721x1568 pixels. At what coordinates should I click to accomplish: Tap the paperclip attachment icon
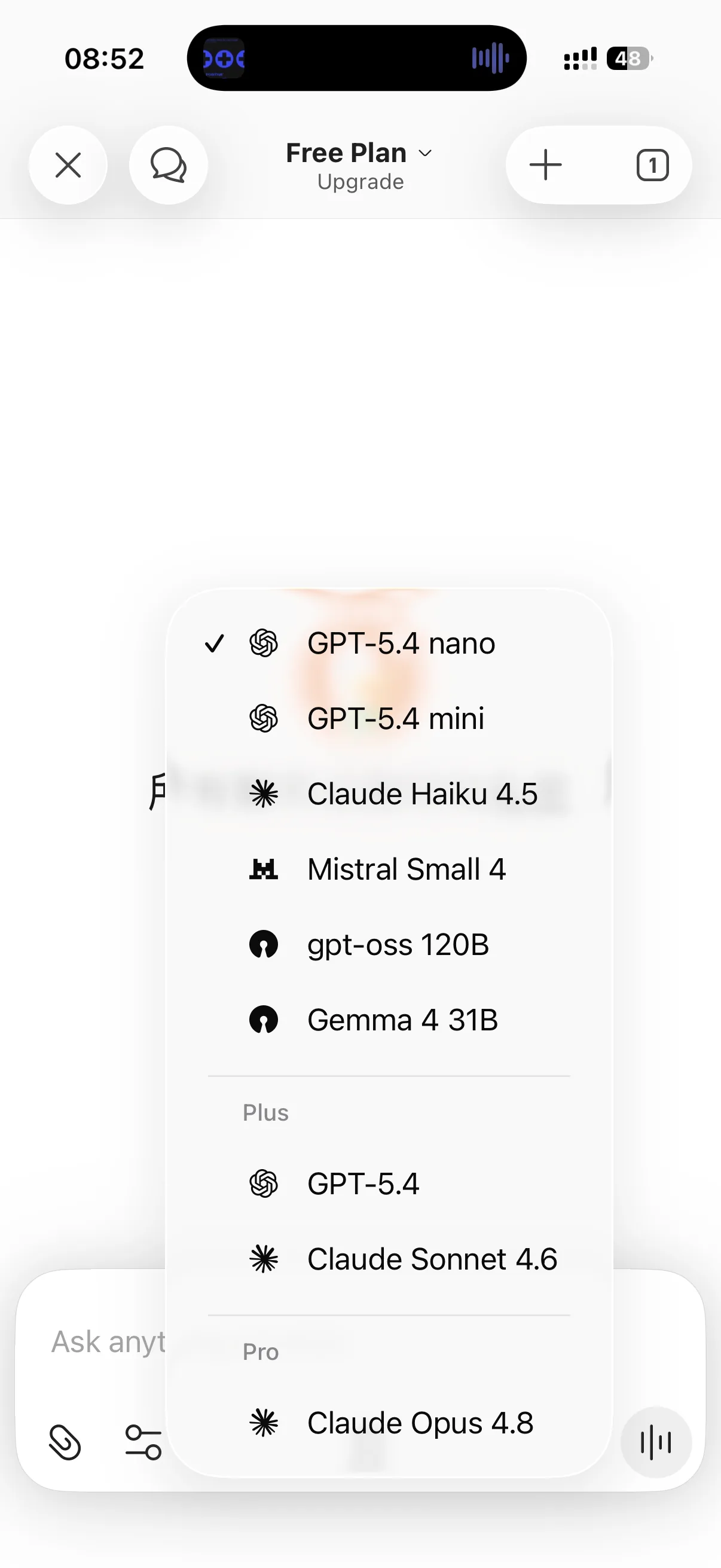(x=65, y=1442)
